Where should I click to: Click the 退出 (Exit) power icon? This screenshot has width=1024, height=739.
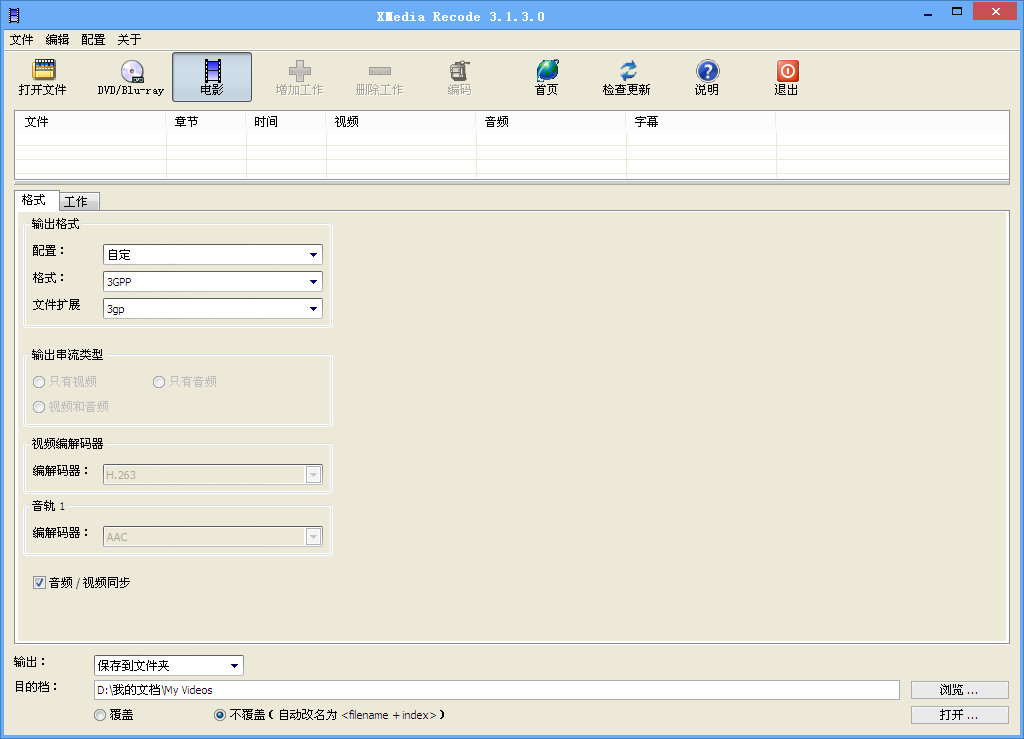787,71
